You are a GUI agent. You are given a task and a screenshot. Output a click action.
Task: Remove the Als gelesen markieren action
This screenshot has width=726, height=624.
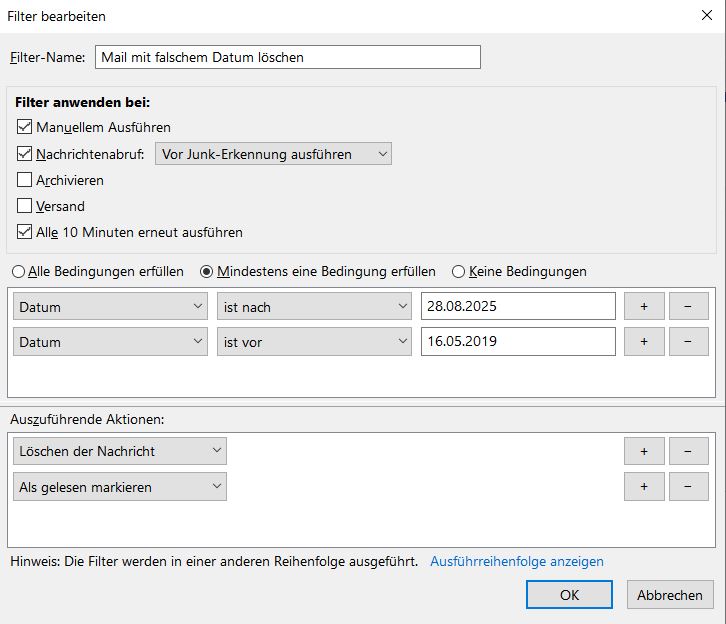tap(688, 487)
